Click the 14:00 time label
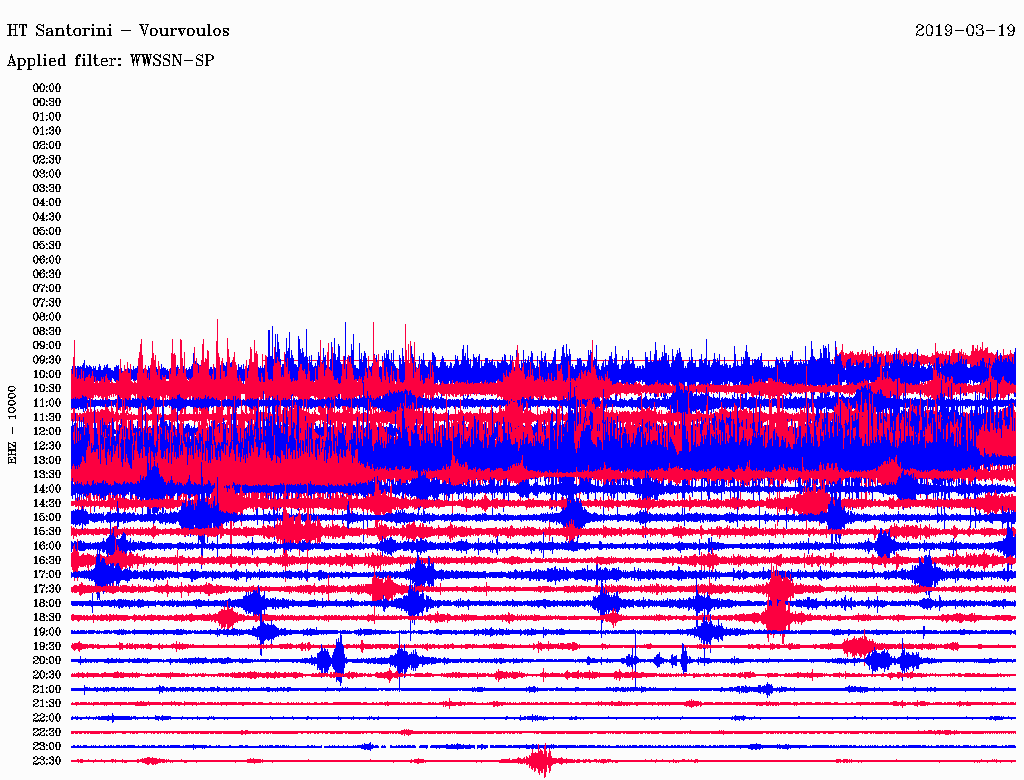Screen dimensions: 1024x780 coord(47,489)
